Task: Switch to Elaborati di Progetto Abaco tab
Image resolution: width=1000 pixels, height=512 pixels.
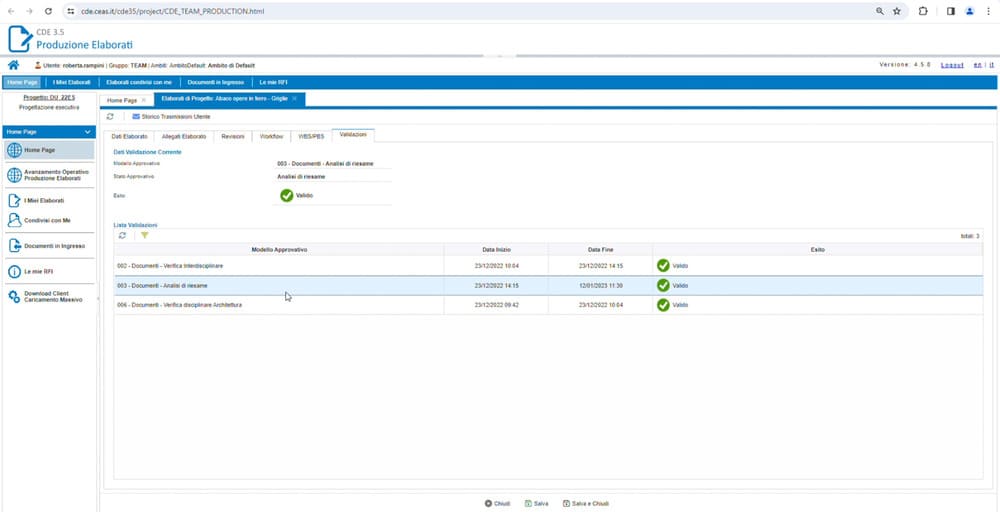Action: pyautogui.click(x=224, y=99)
